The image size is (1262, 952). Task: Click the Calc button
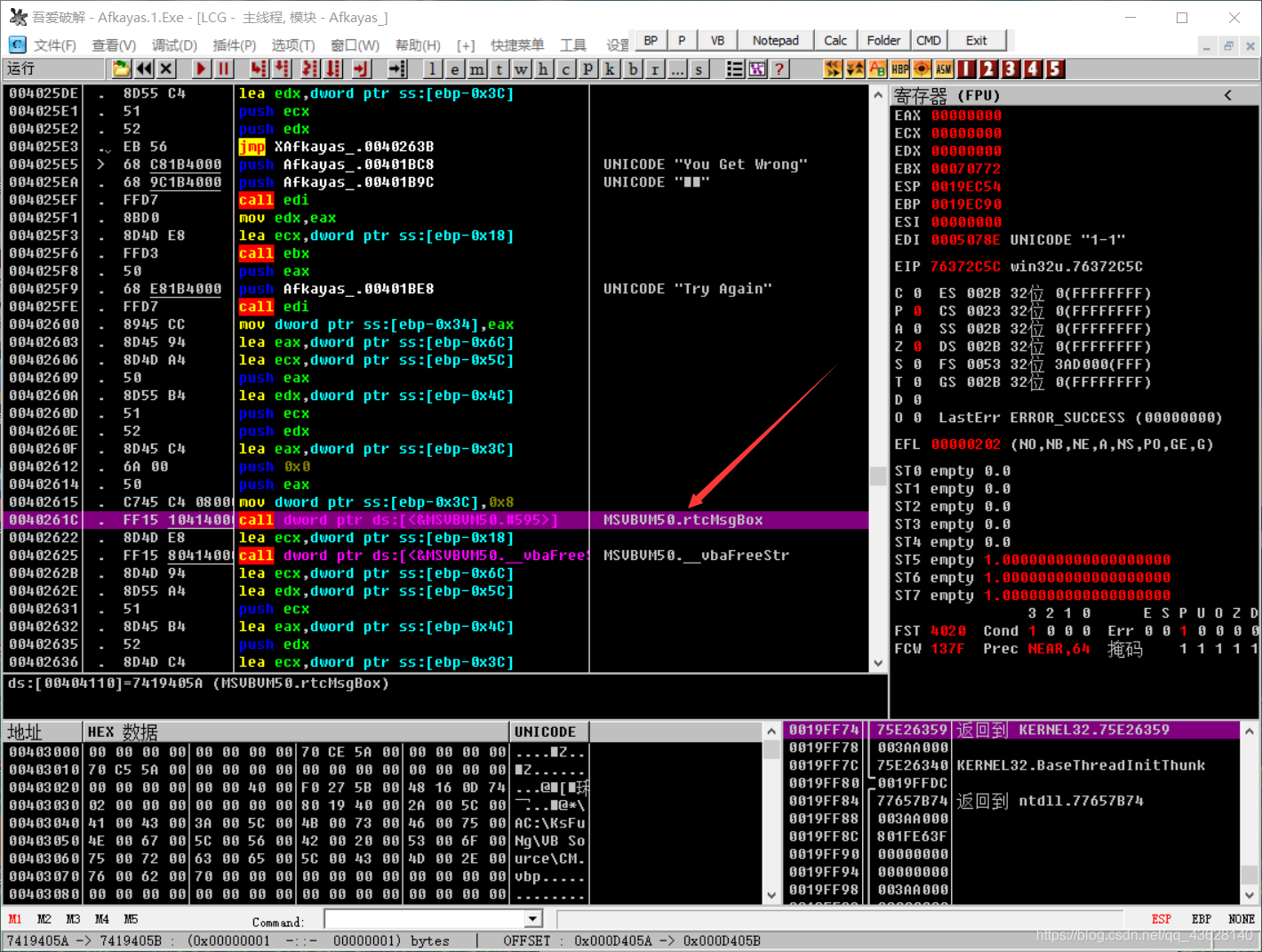(x=835, y=40)
